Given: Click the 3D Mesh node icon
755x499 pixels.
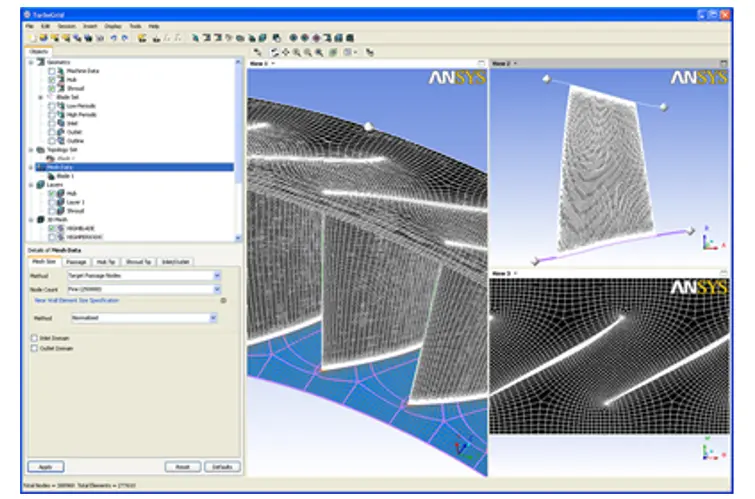Looking at the screenshot, I should click(41, 219).
